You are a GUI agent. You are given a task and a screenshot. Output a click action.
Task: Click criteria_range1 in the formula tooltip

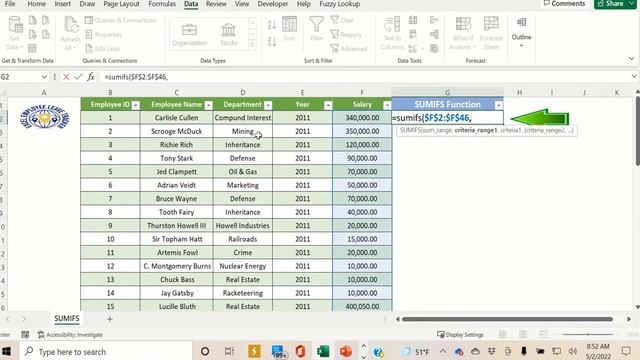(x=476, y=130)
